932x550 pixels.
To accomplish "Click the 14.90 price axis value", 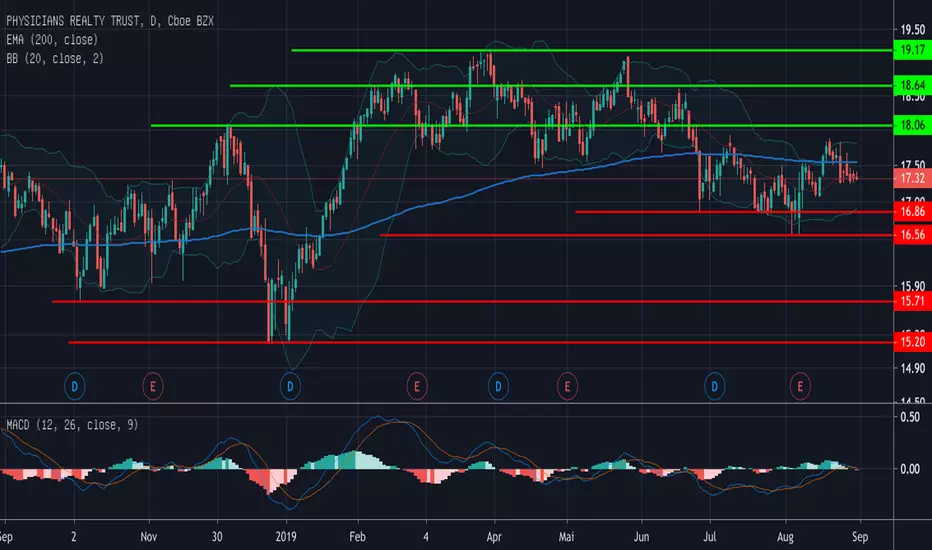I will coord(912,369).
